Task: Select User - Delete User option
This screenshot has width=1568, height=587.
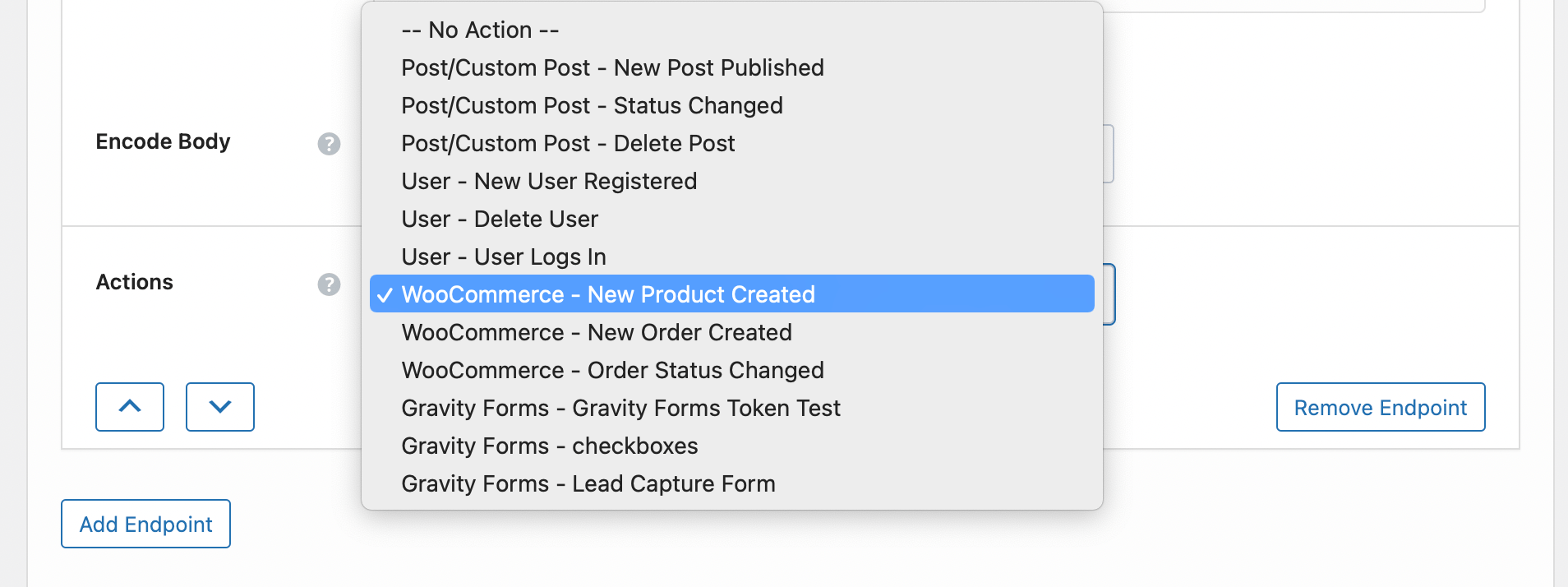Action: (499, 219)
